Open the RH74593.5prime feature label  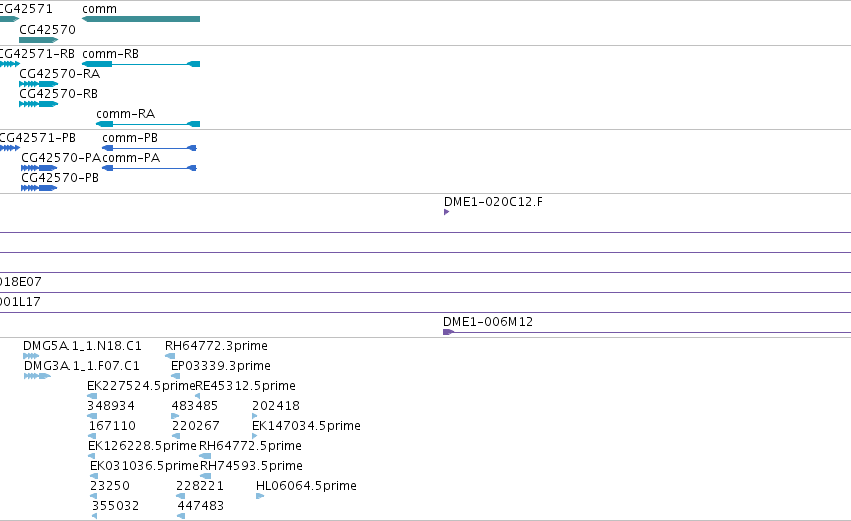(x=251, y=466)
